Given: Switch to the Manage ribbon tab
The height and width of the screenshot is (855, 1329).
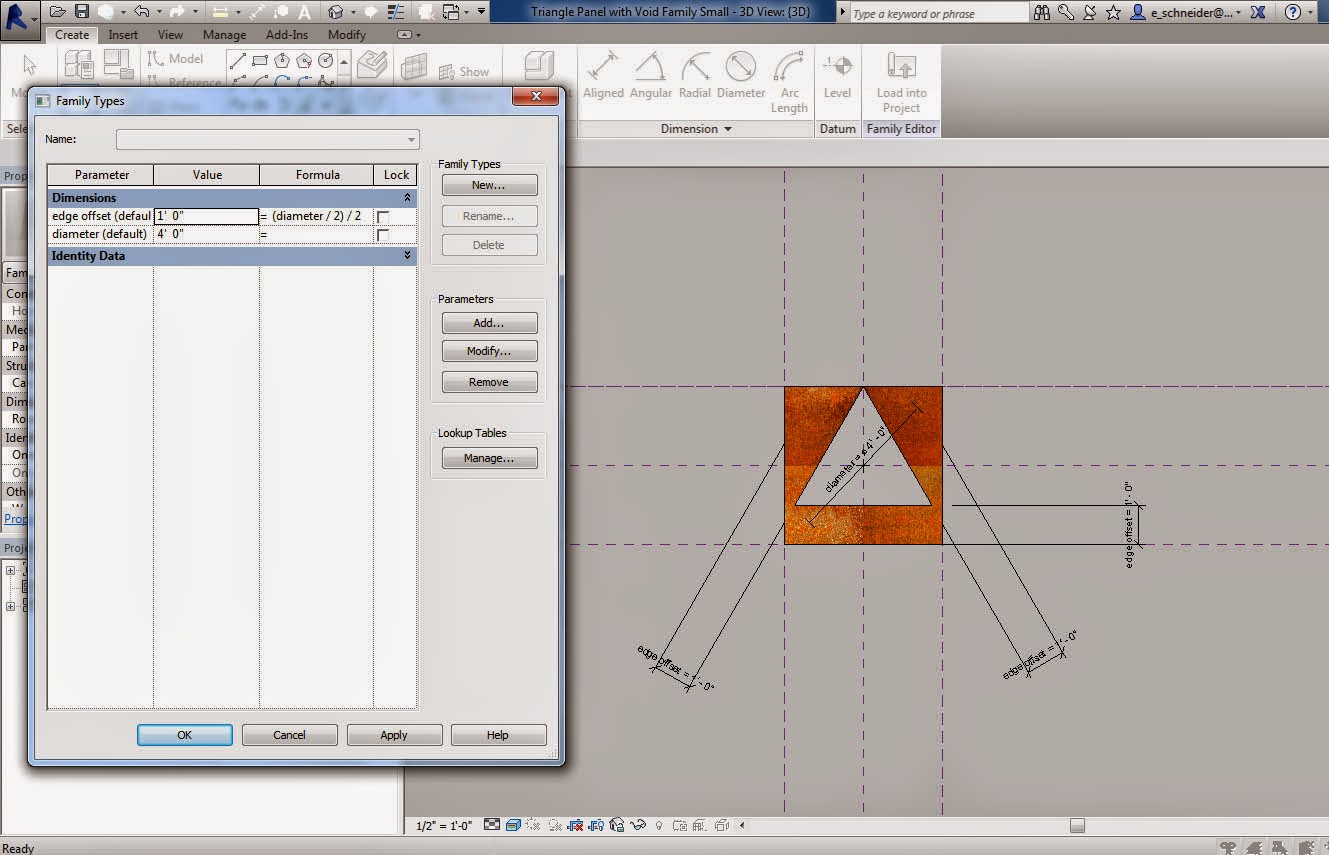Looking at the screenshot, I should click(224, 34).
